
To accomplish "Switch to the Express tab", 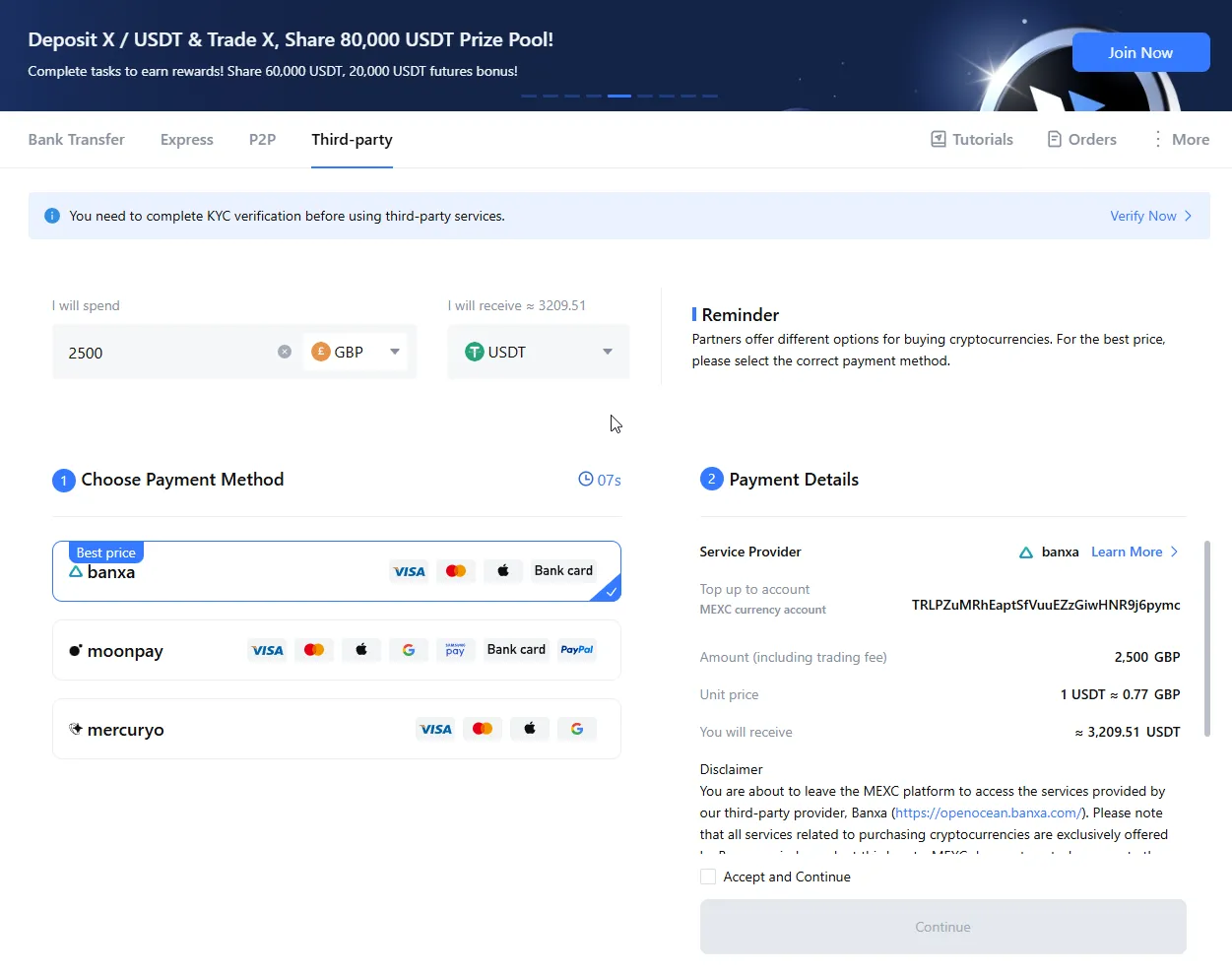I will 187,140.
